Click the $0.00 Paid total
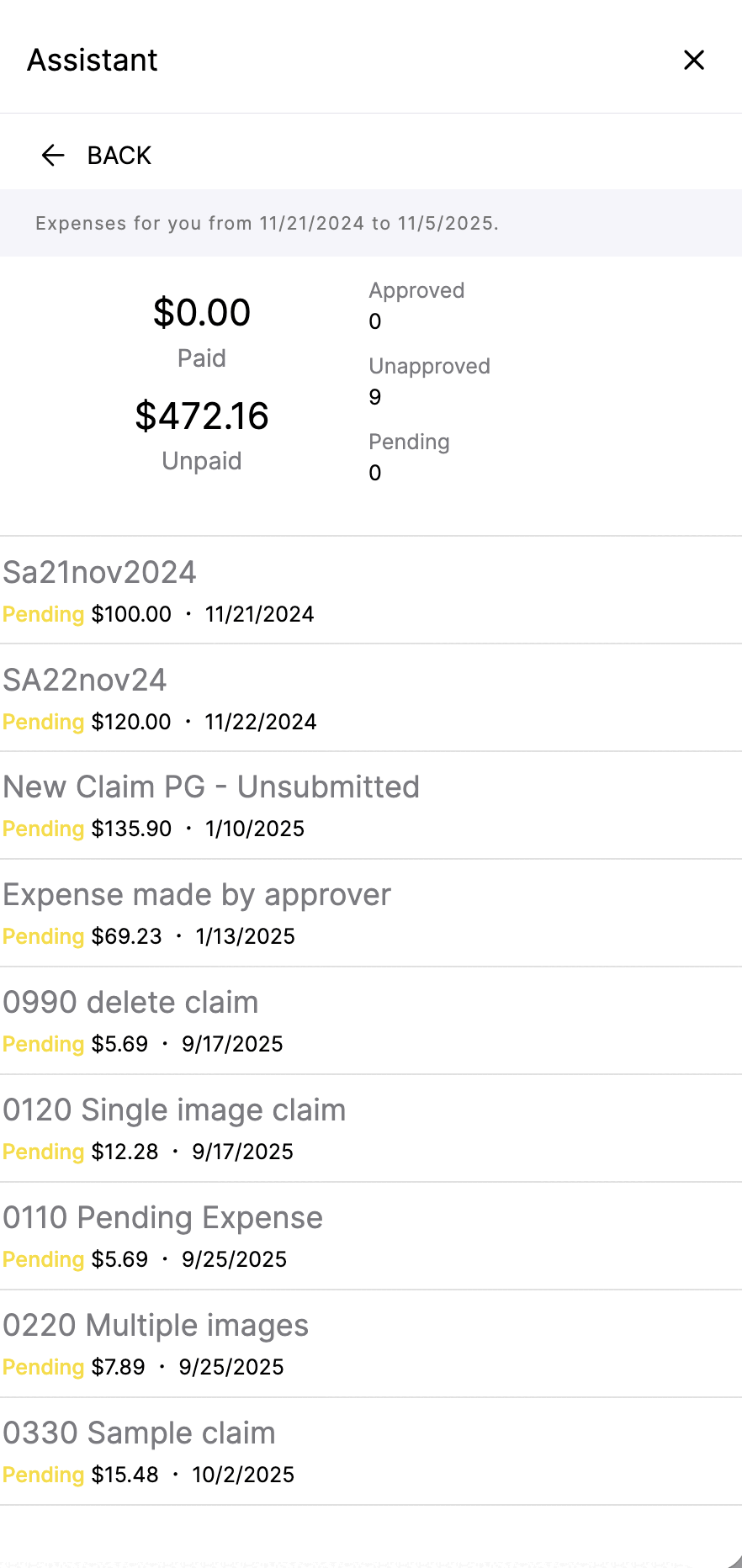 click(202, 313)
